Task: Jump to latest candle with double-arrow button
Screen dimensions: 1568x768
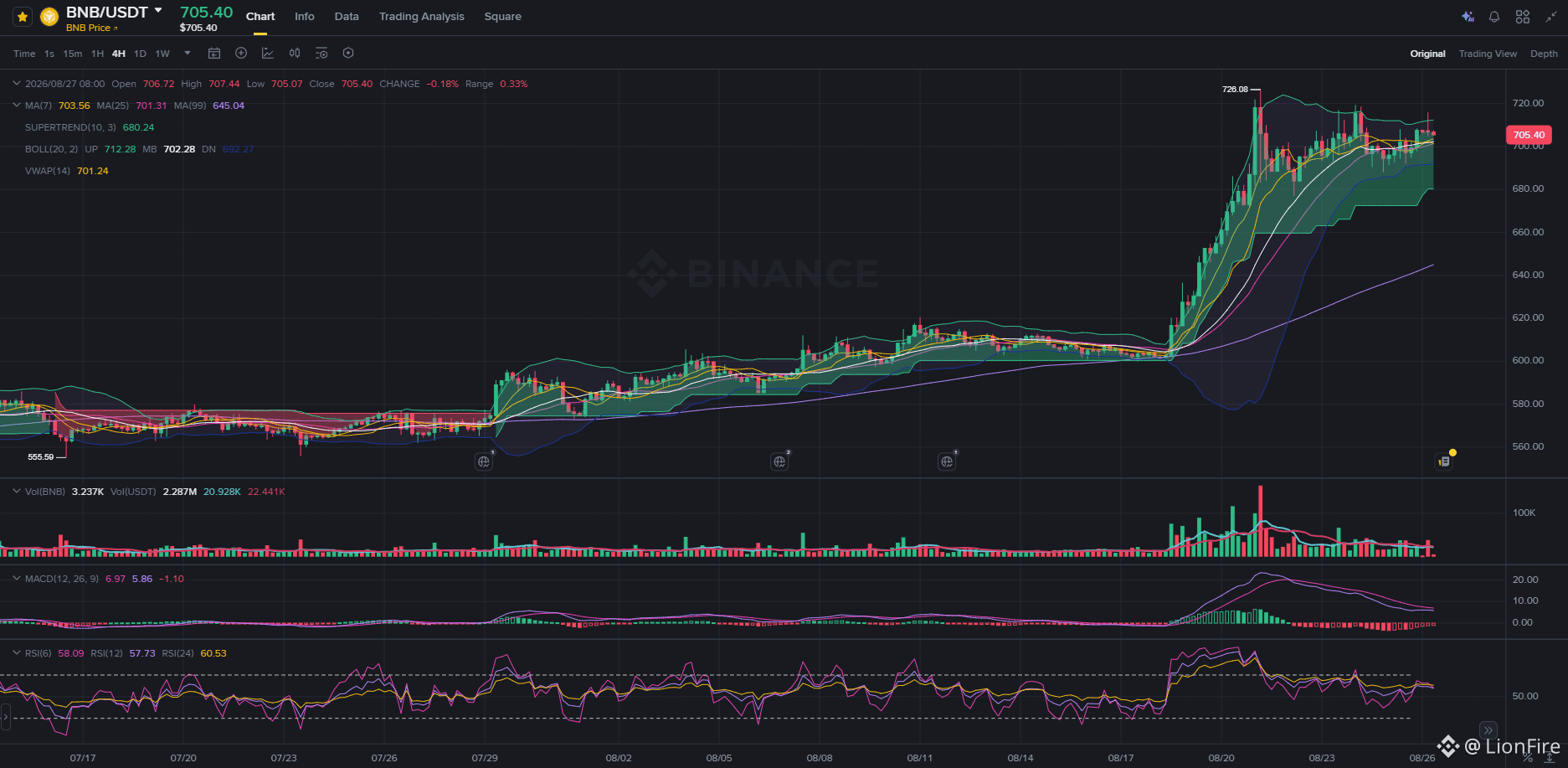Action: click(x=1488, y=730)
